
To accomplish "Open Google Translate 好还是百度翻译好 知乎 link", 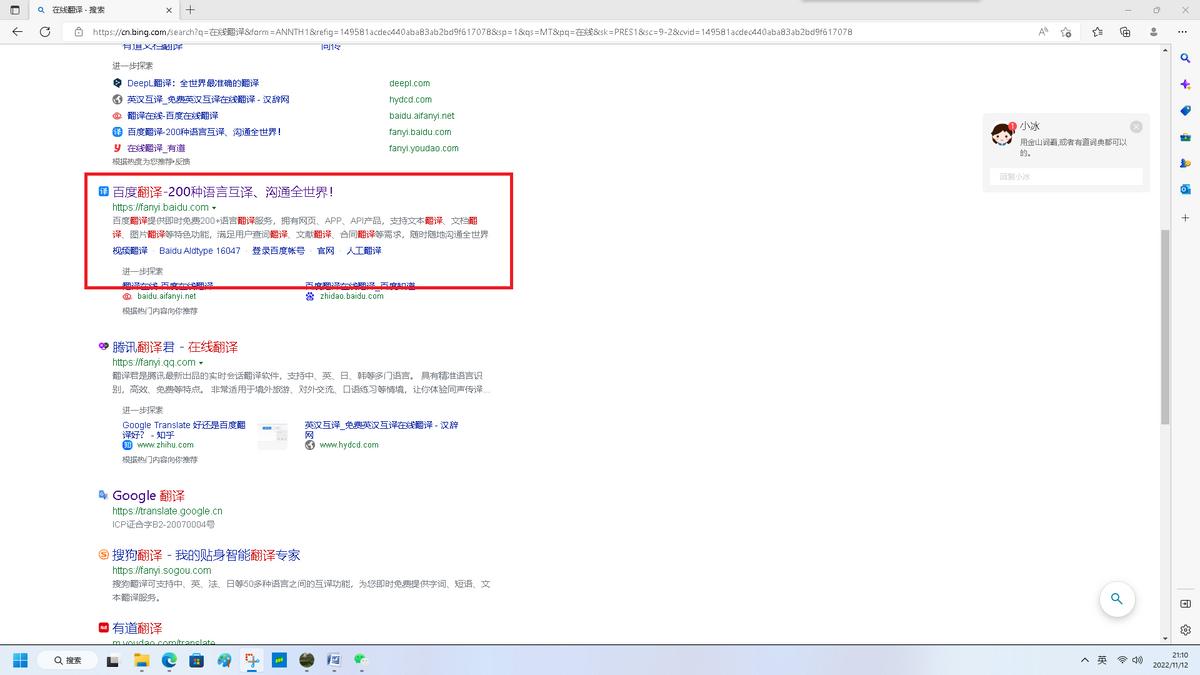I will (x=184, y=430).
